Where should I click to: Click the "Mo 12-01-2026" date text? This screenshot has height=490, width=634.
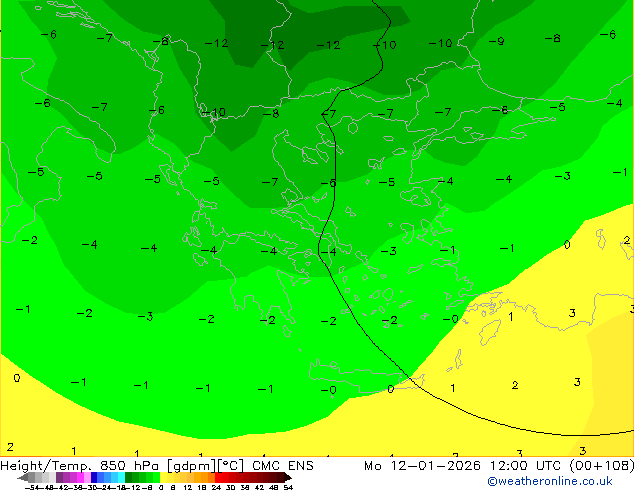(423, 466)
